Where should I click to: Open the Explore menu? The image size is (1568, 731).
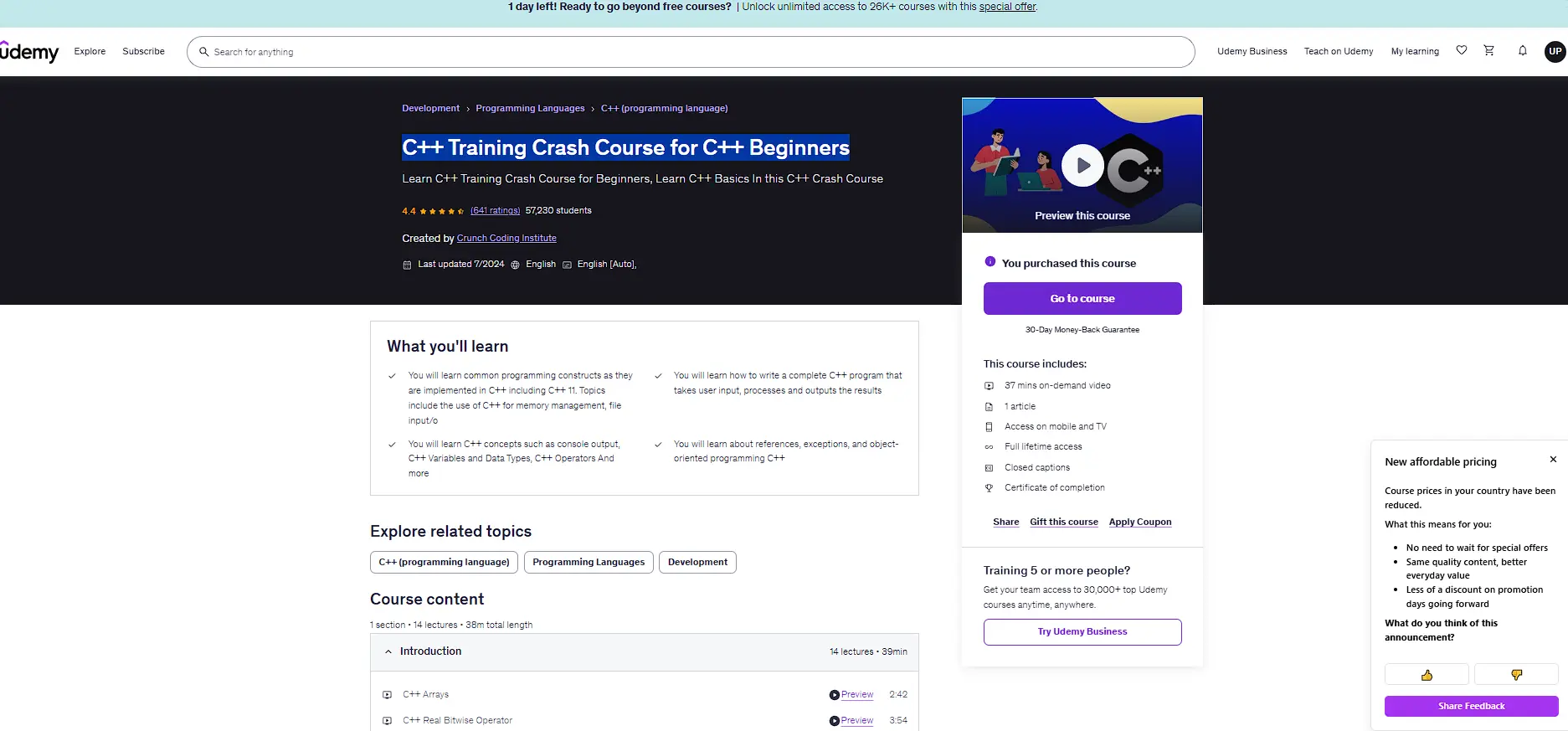[x=90, y=51]
